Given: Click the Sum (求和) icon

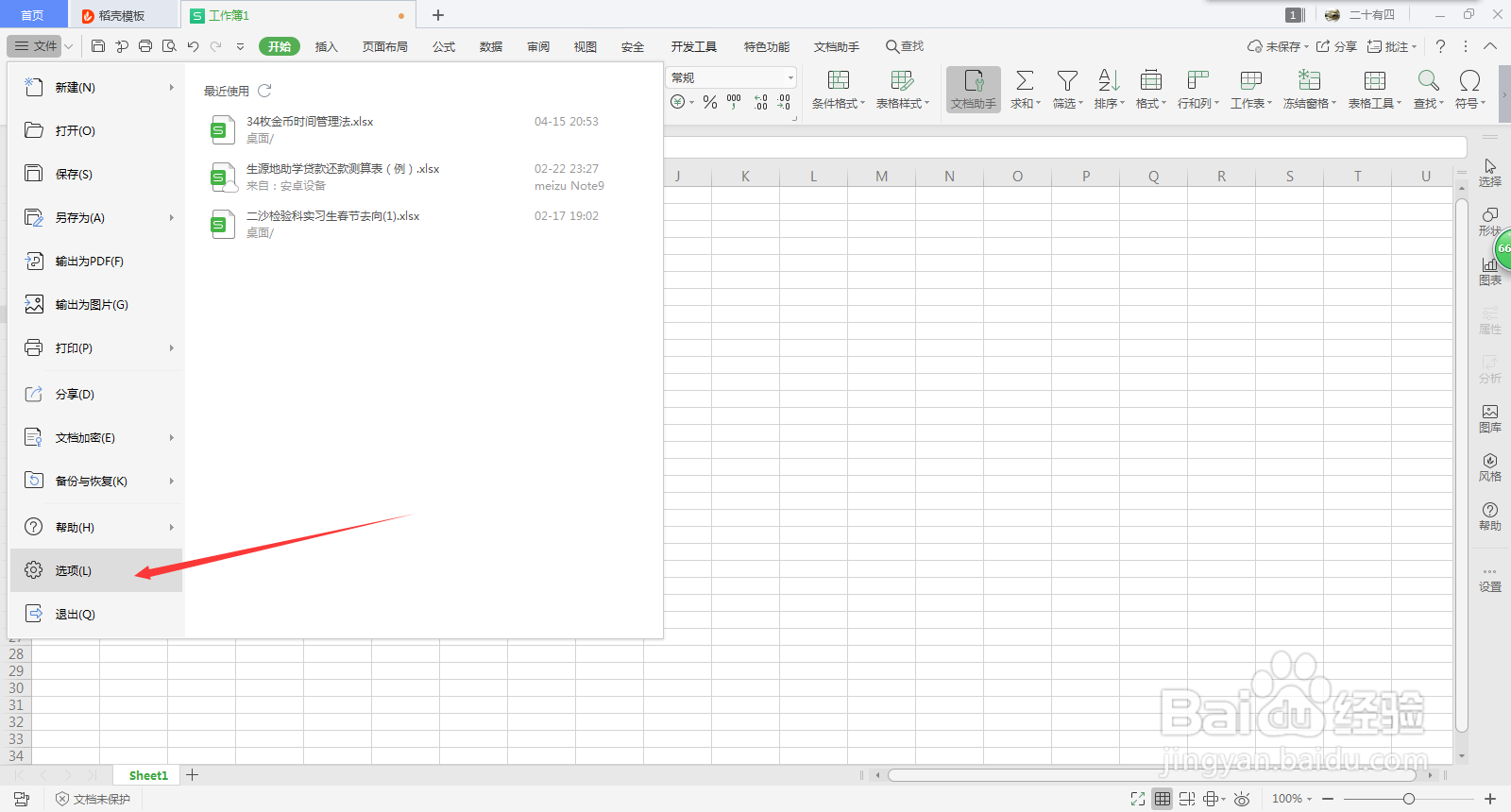Looking at the screenshot, I should (1025, 80).
